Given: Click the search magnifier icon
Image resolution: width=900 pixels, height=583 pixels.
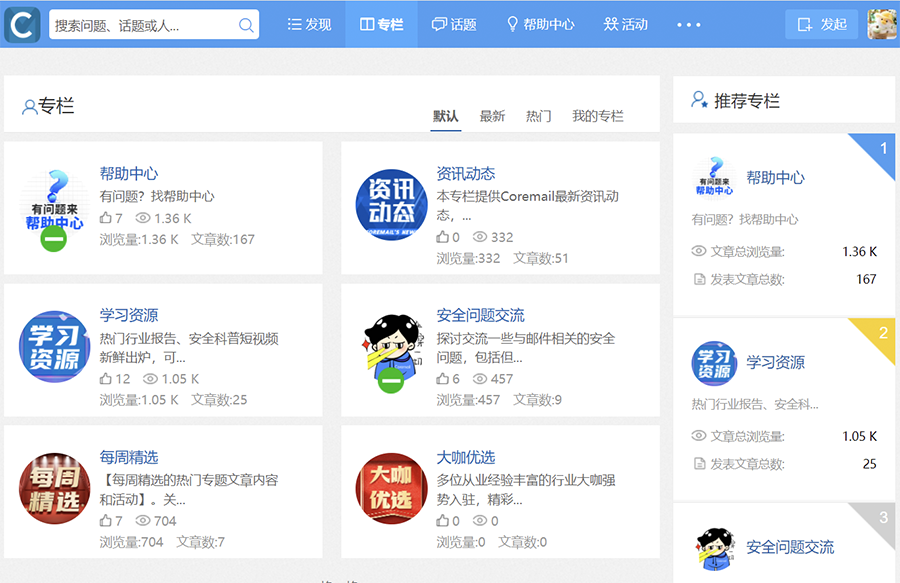Looking at the screenshot, I should click(x=246, y=25).
